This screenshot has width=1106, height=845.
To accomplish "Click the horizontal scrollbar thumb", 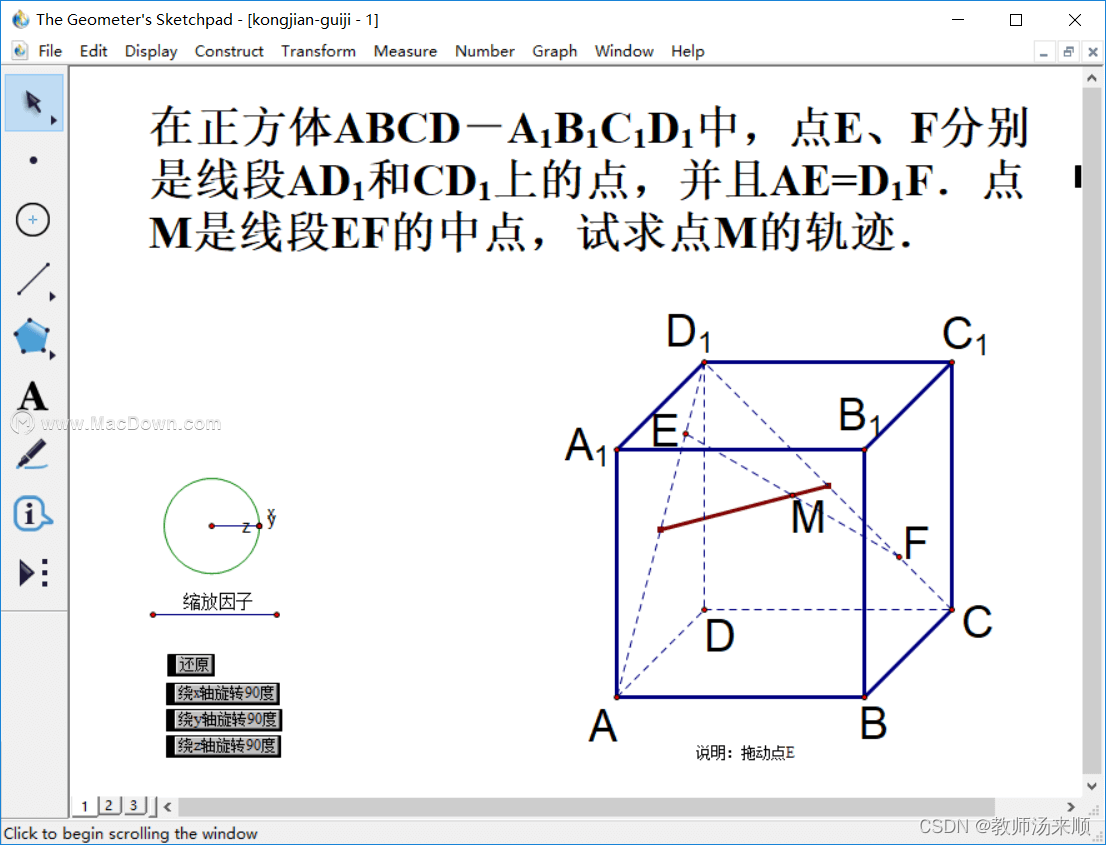I will [586, 806].
